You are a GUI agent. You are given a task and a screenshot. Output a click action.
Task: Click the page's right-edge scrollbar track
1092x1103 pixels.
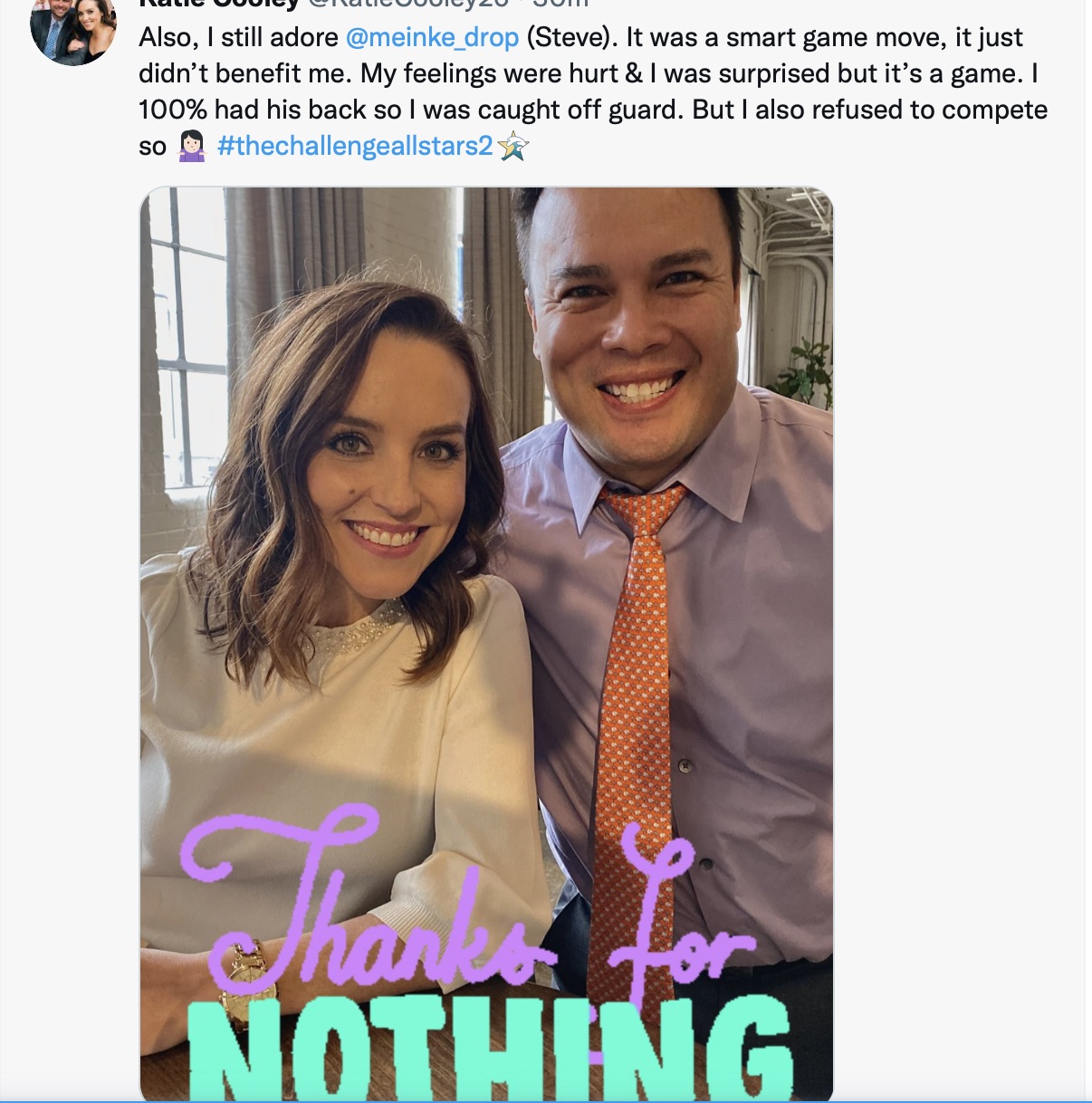coord(1087,551)
